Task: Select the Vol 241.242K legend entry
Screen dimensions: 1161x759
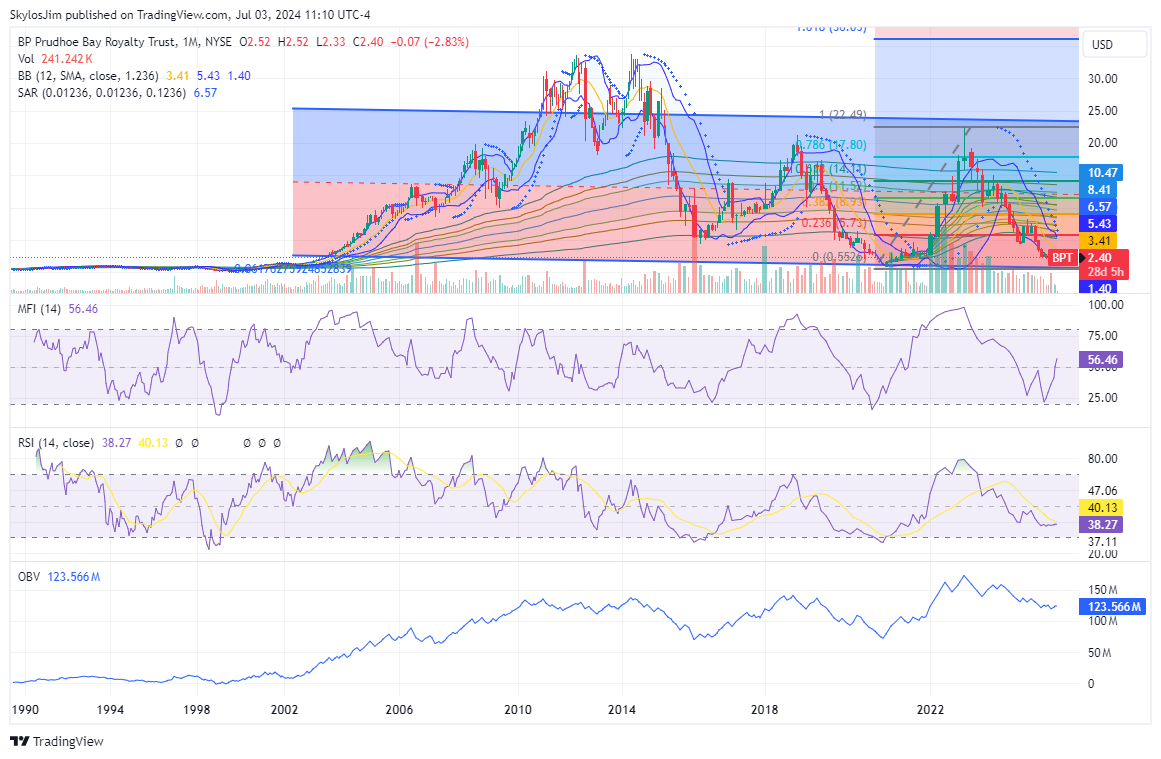Action: (x=56, y=58)
